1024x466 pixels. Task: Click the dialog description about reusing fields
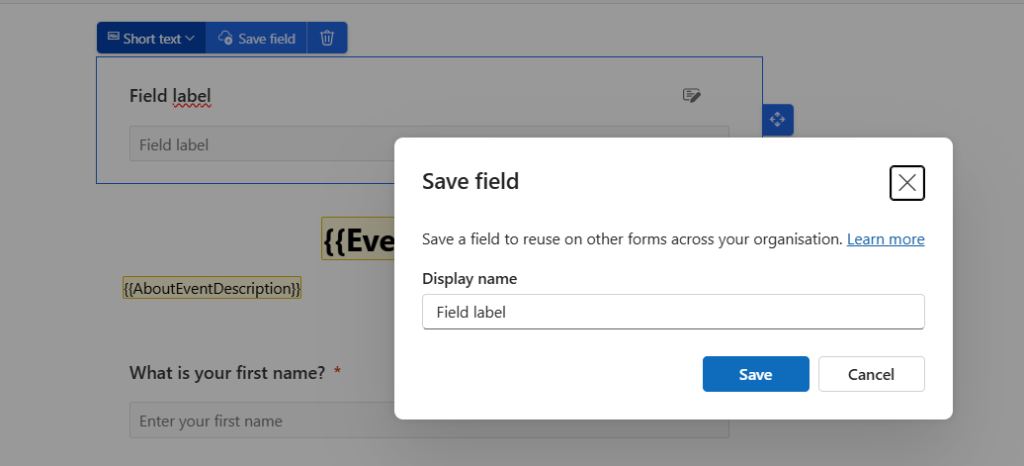(631, 240)
